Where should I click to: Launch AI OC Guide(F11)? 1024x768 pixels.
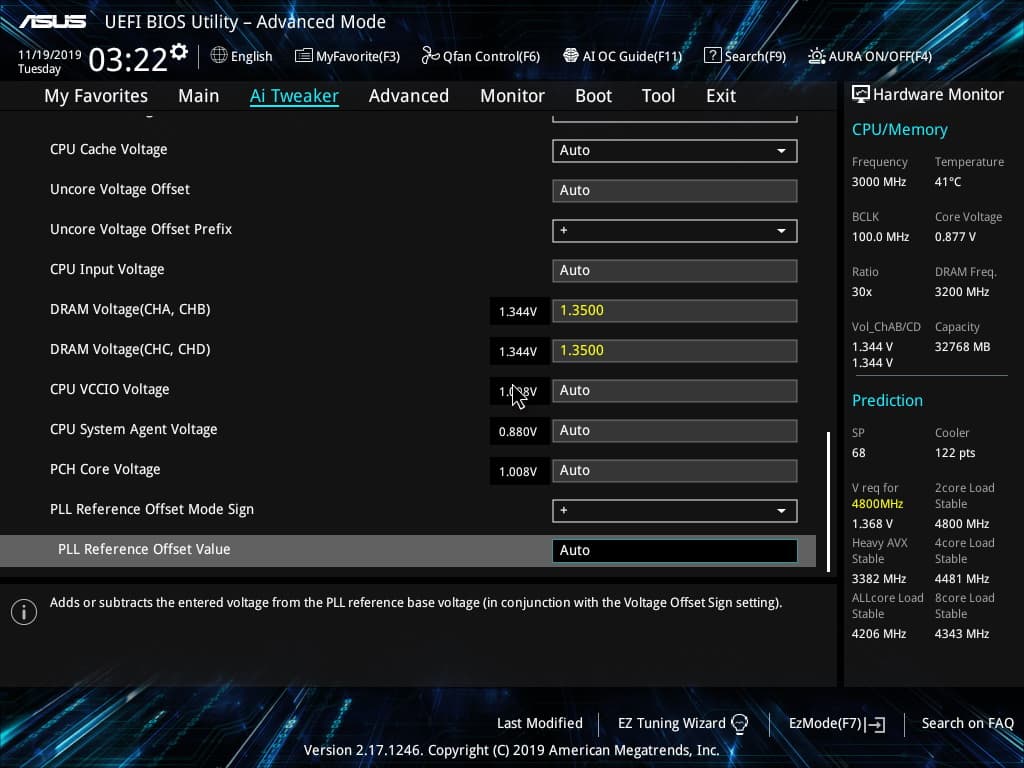click(x=622, y=56)
